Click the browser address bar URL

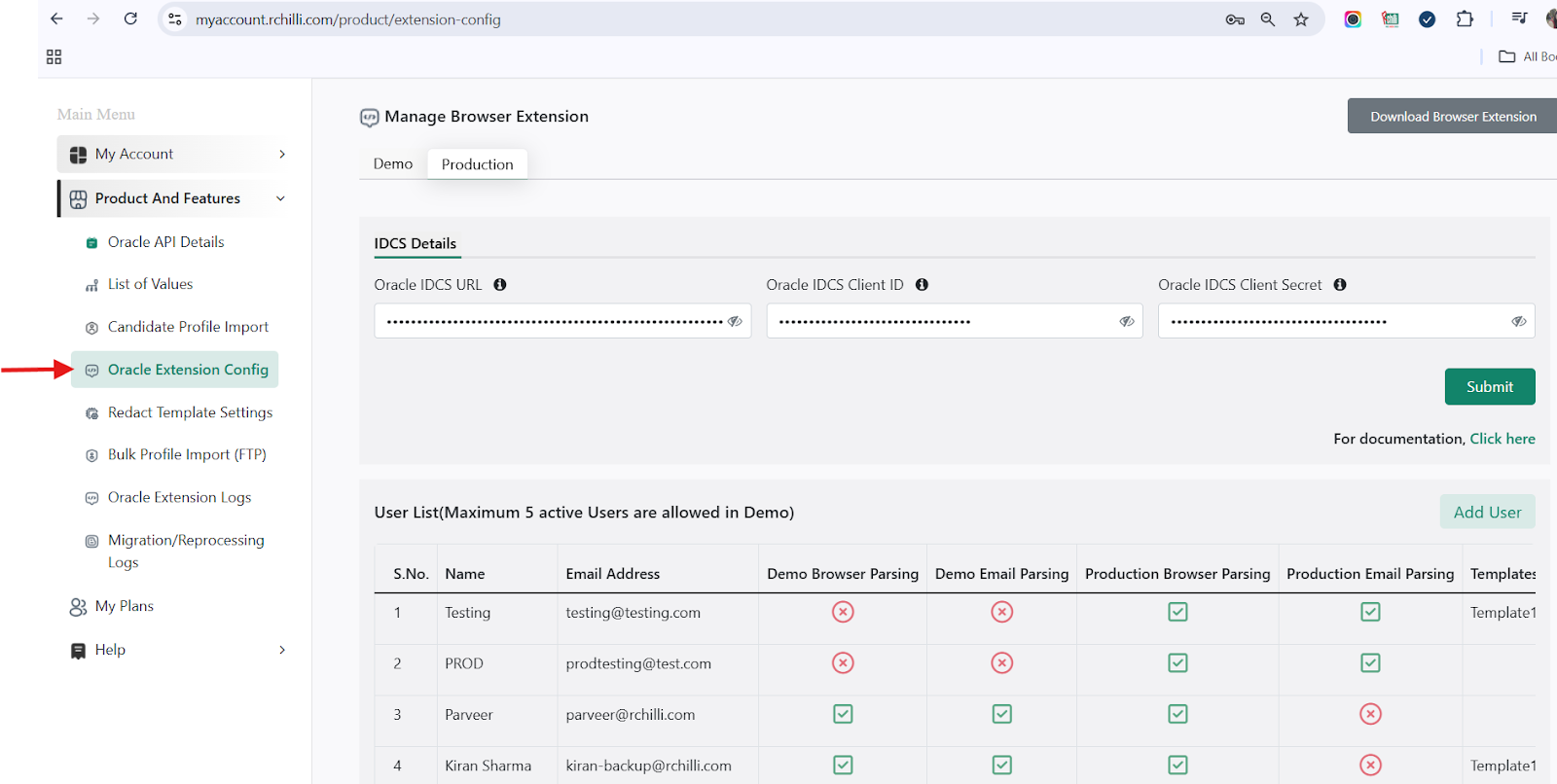coord(348,19)
